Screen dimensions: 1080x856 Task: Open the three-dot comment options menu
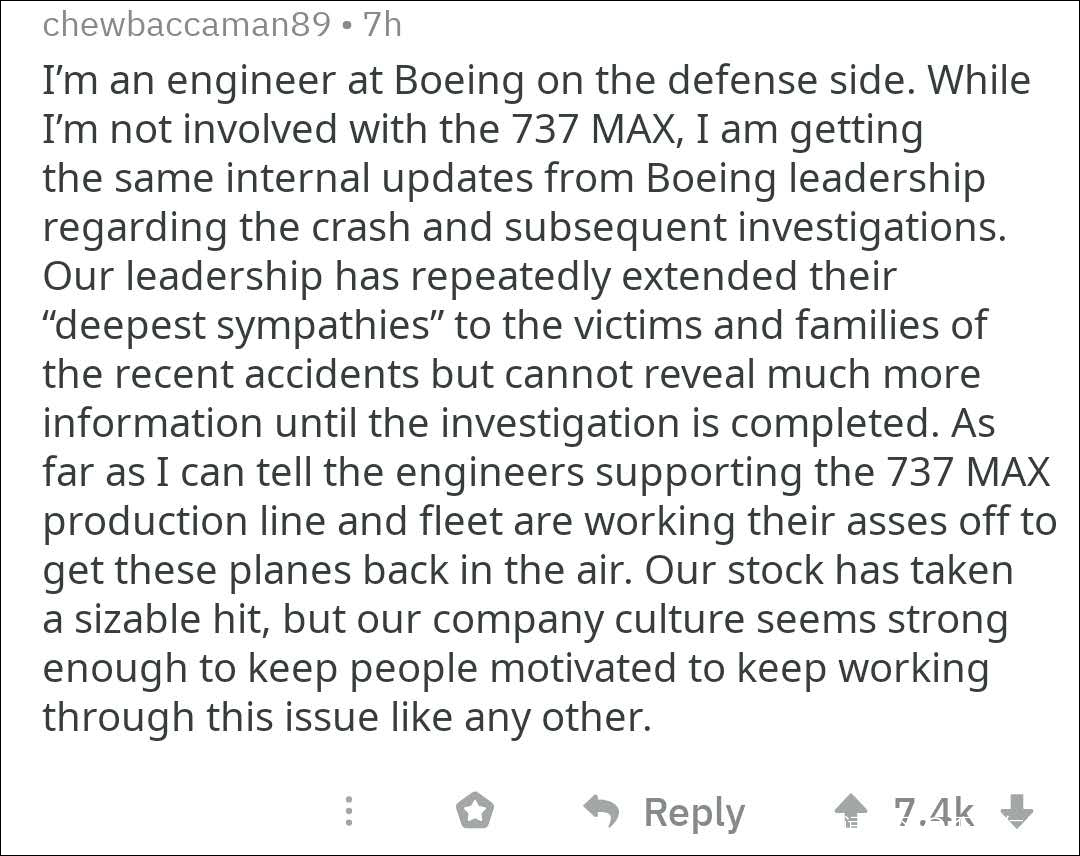[349, 811]
